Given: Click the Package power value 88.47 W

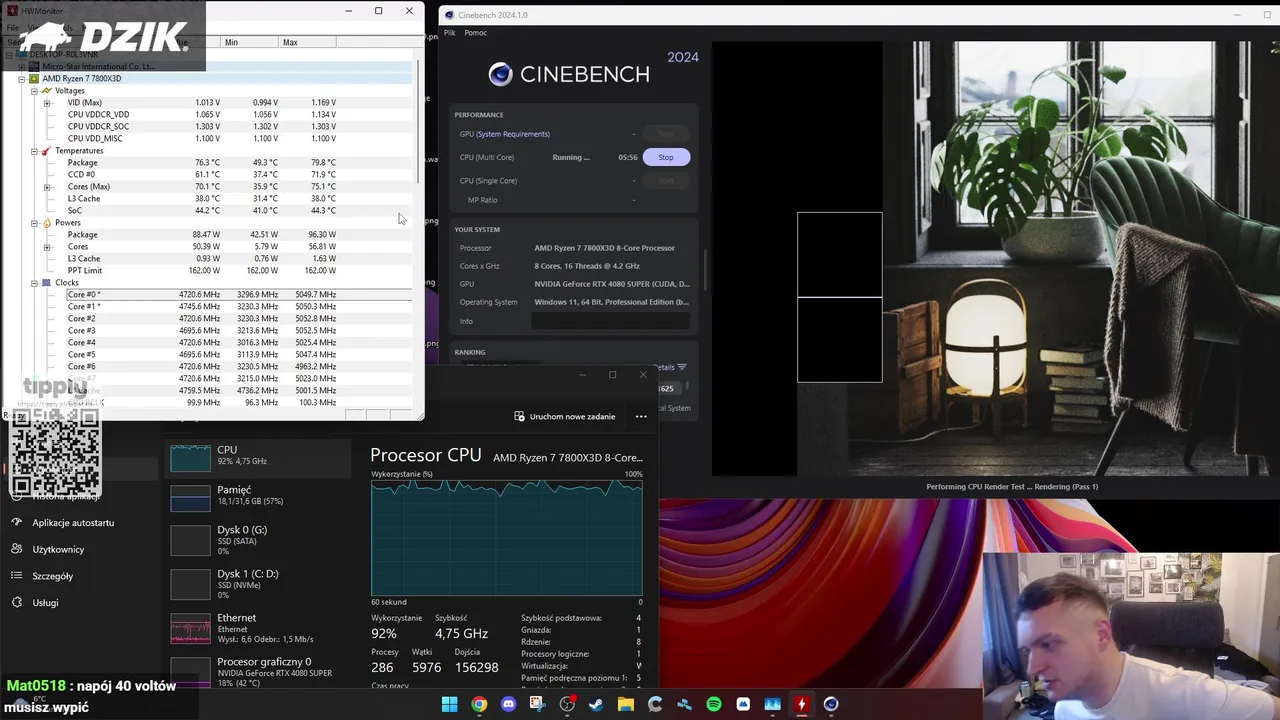Looking at the screenshot, I should coord(206,235).
